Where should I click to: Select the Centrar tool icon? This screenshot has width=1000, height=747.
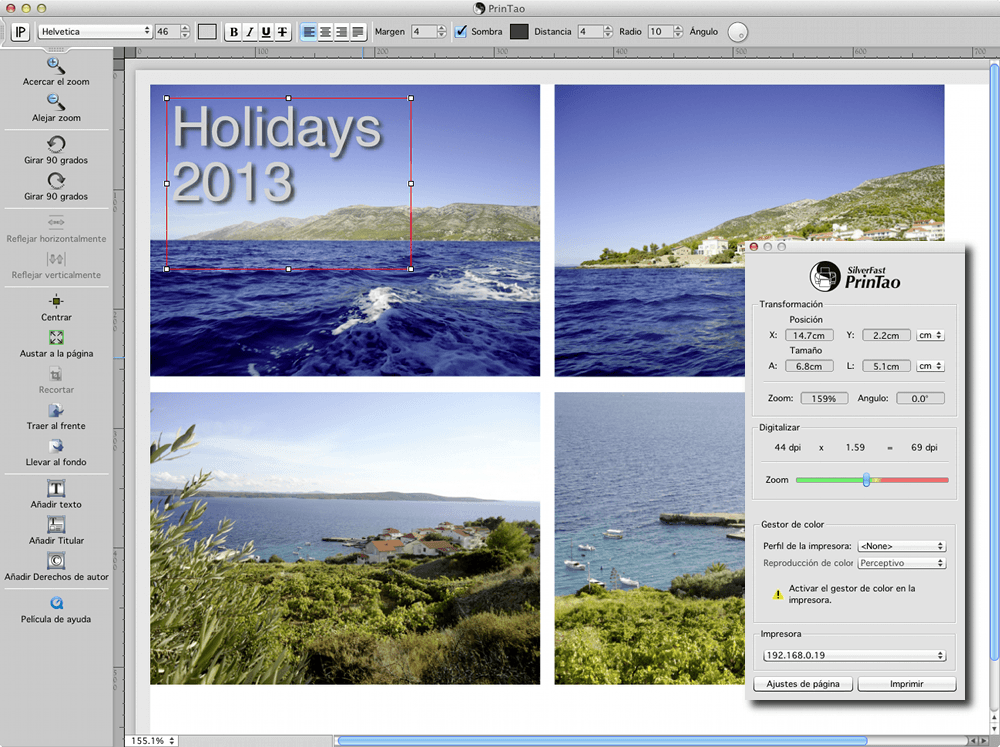pyautogui.click(x=56, y=301)
